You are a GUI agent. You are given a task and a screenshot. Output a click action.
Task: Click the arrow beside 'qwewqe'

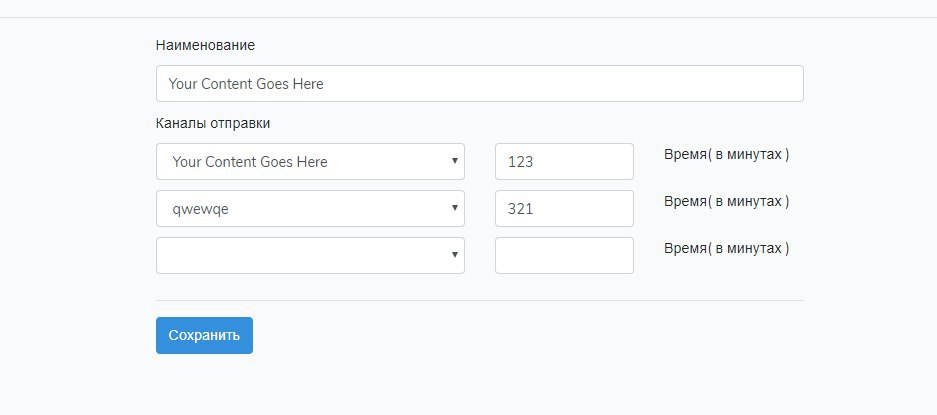(455, 208)
